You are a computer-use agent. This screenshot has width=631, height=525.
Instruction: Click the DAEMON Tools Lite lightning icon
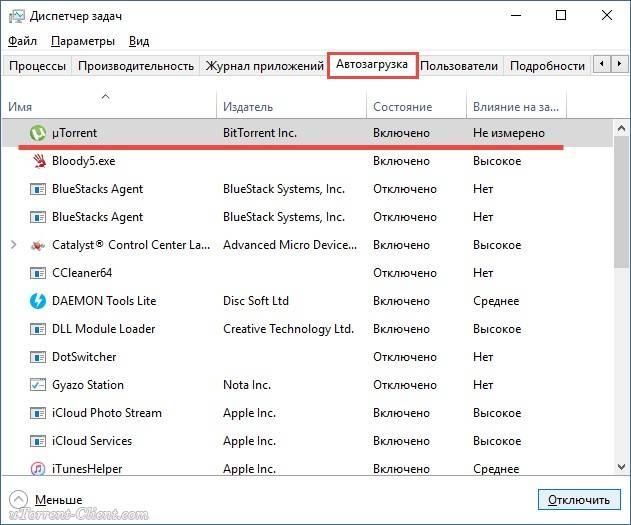point(38,301)
